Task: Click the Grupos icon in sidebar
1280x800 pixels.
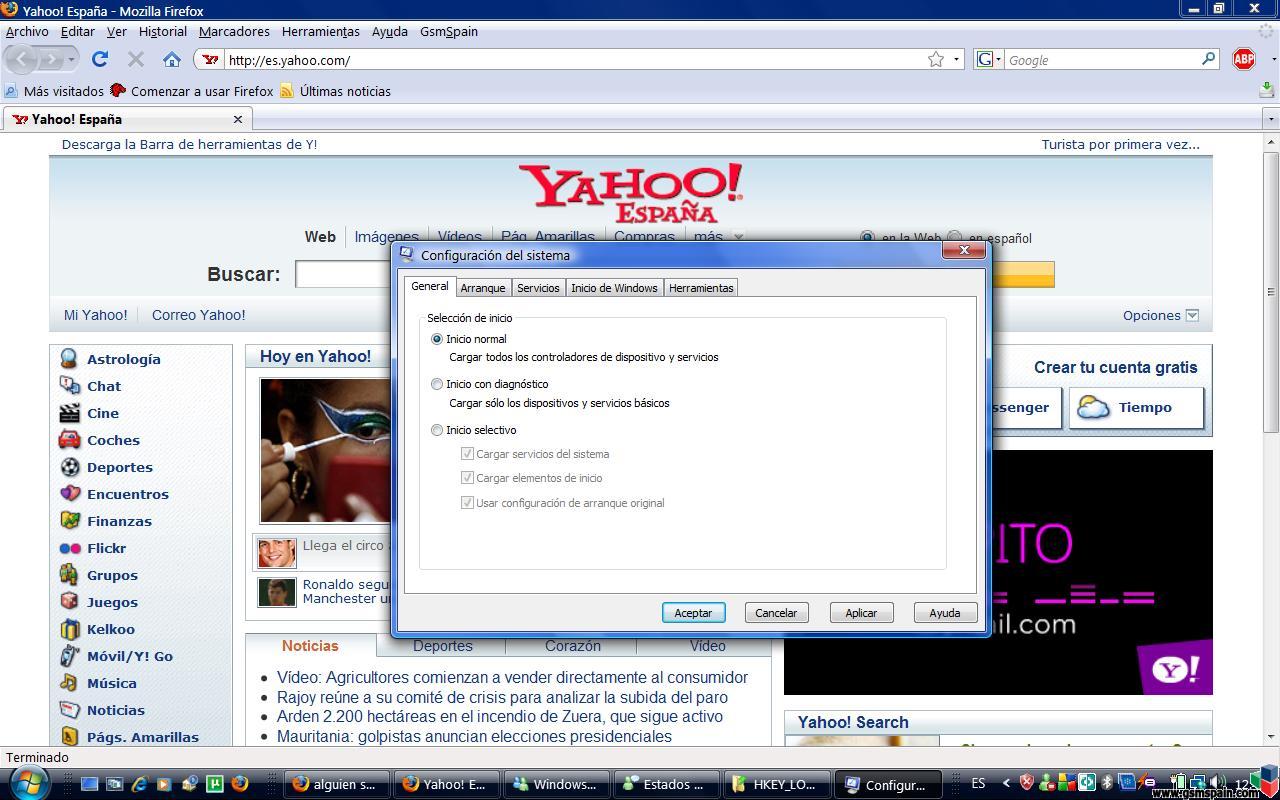Action: point(69,574)
